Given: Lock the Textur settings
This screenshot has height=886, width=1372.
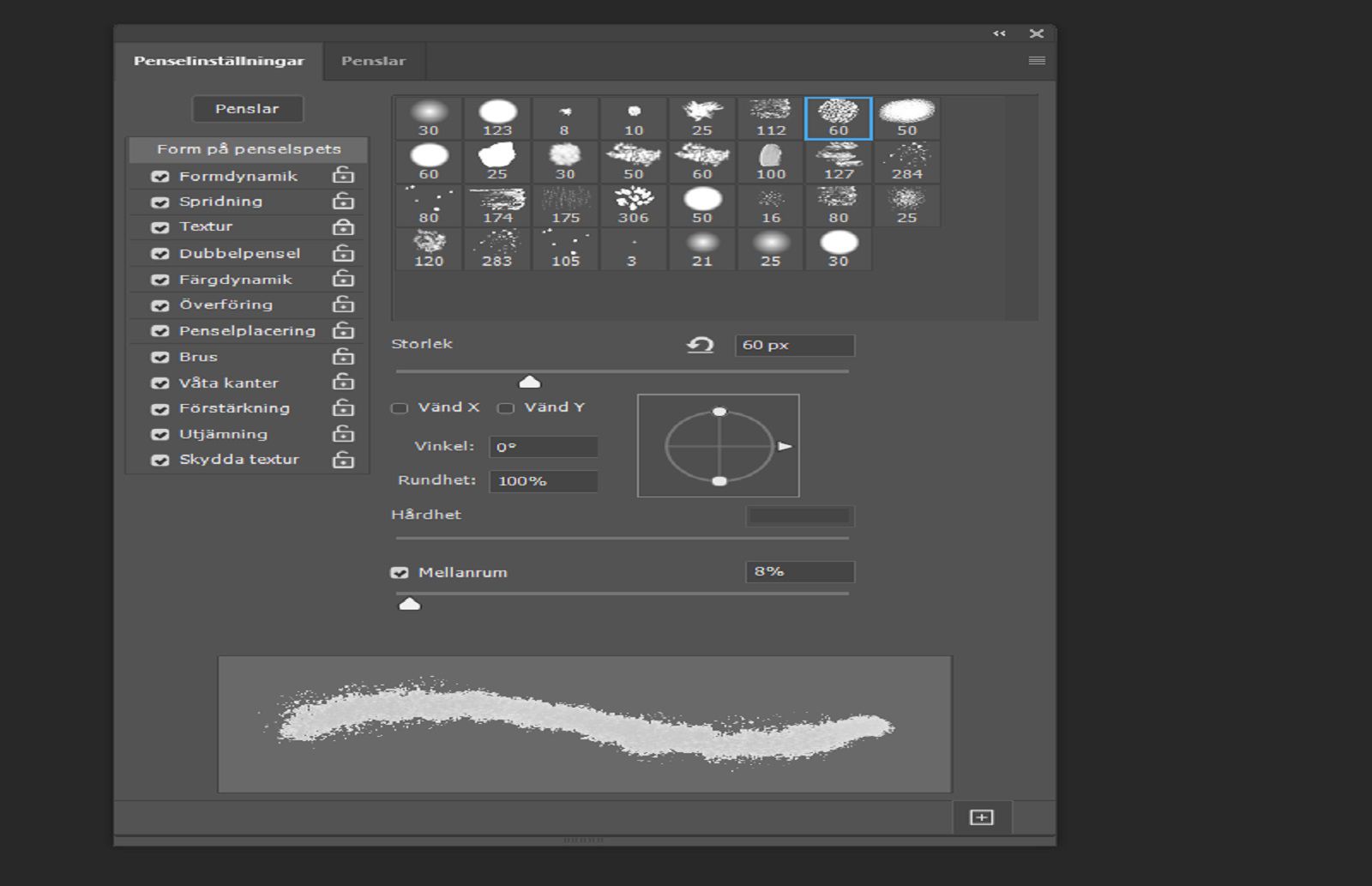Looking at the screenshot, I should 342,227.
